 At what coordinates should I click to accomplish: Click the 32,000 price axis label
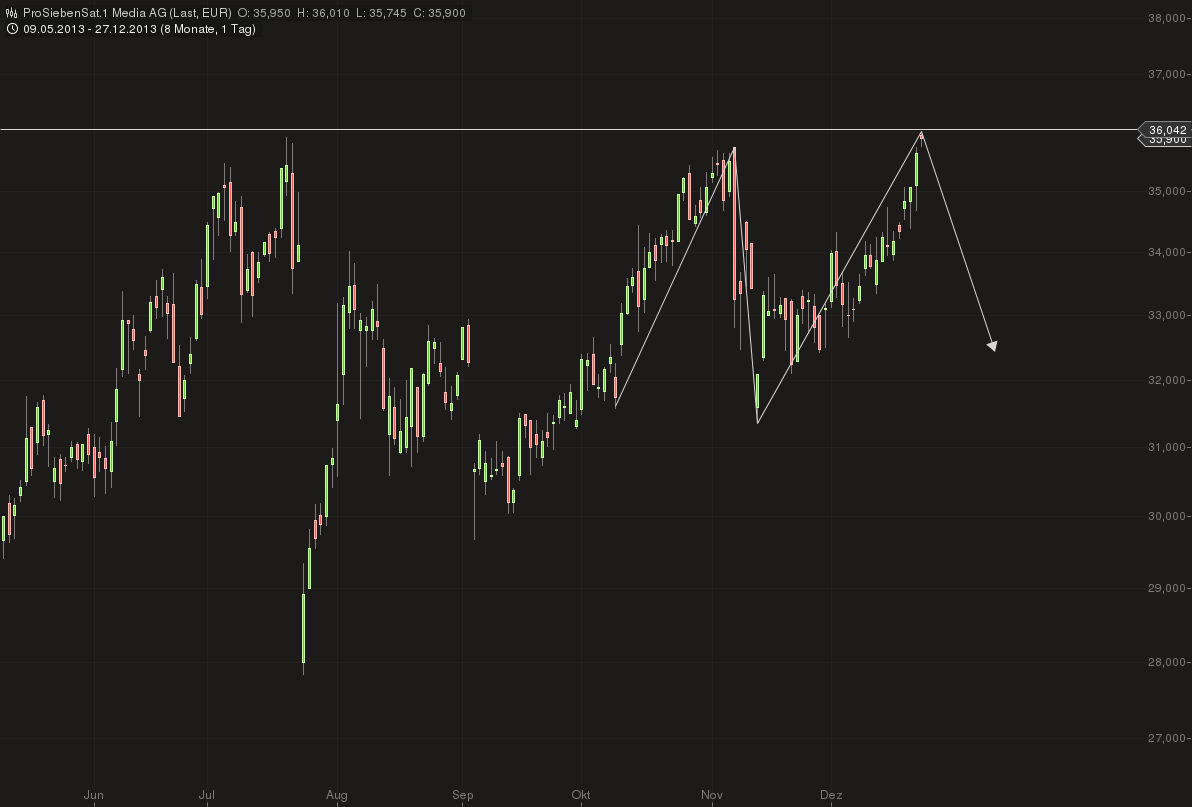1167,380
